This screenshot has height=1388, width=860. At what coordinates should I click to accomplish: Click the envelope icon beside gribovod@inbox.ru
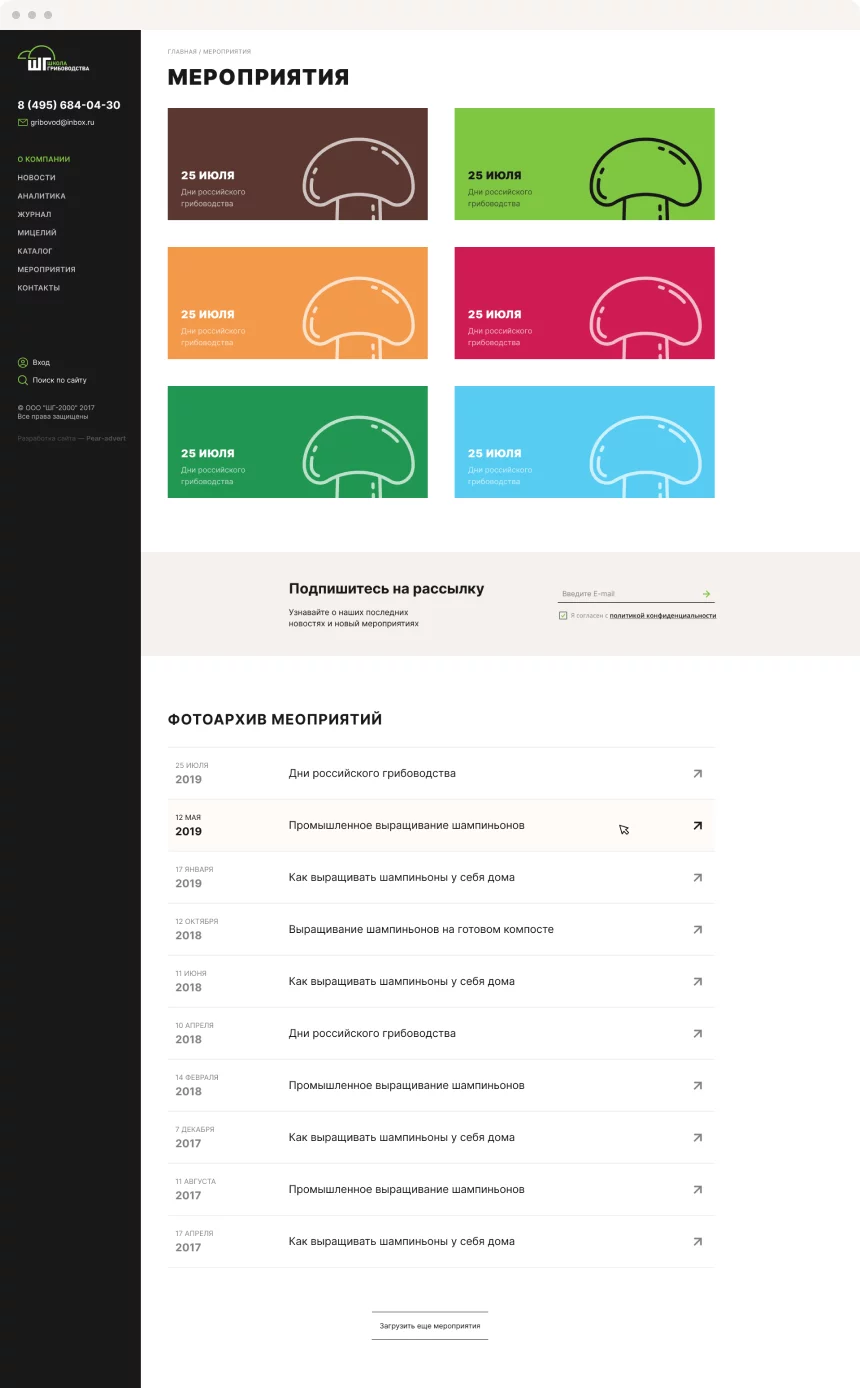pos(22,122)
